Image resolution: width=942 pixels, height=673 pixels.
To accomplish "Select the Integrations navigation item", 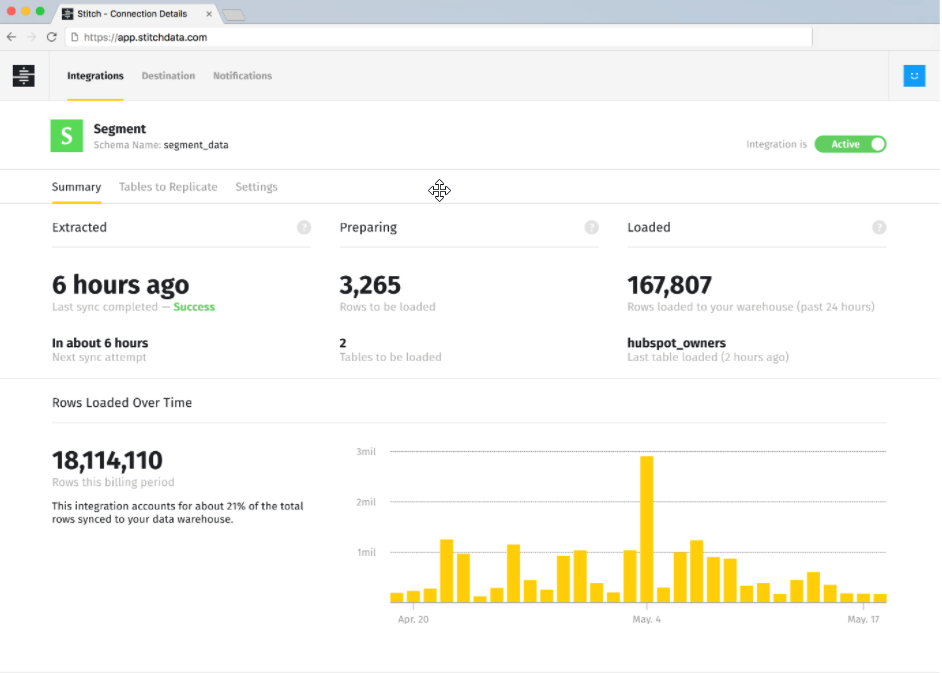I will [95, 76].
